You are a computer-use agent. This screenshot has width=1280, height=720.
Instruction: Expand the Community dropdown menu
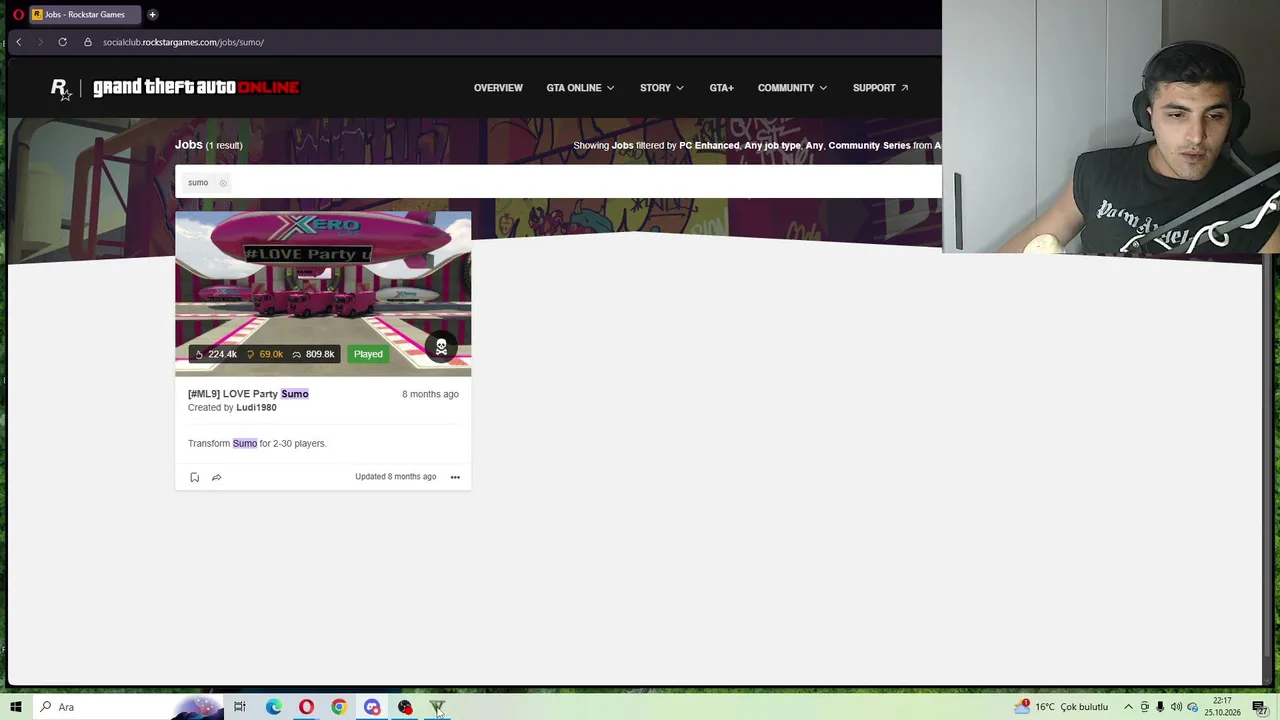click(792, 88)
